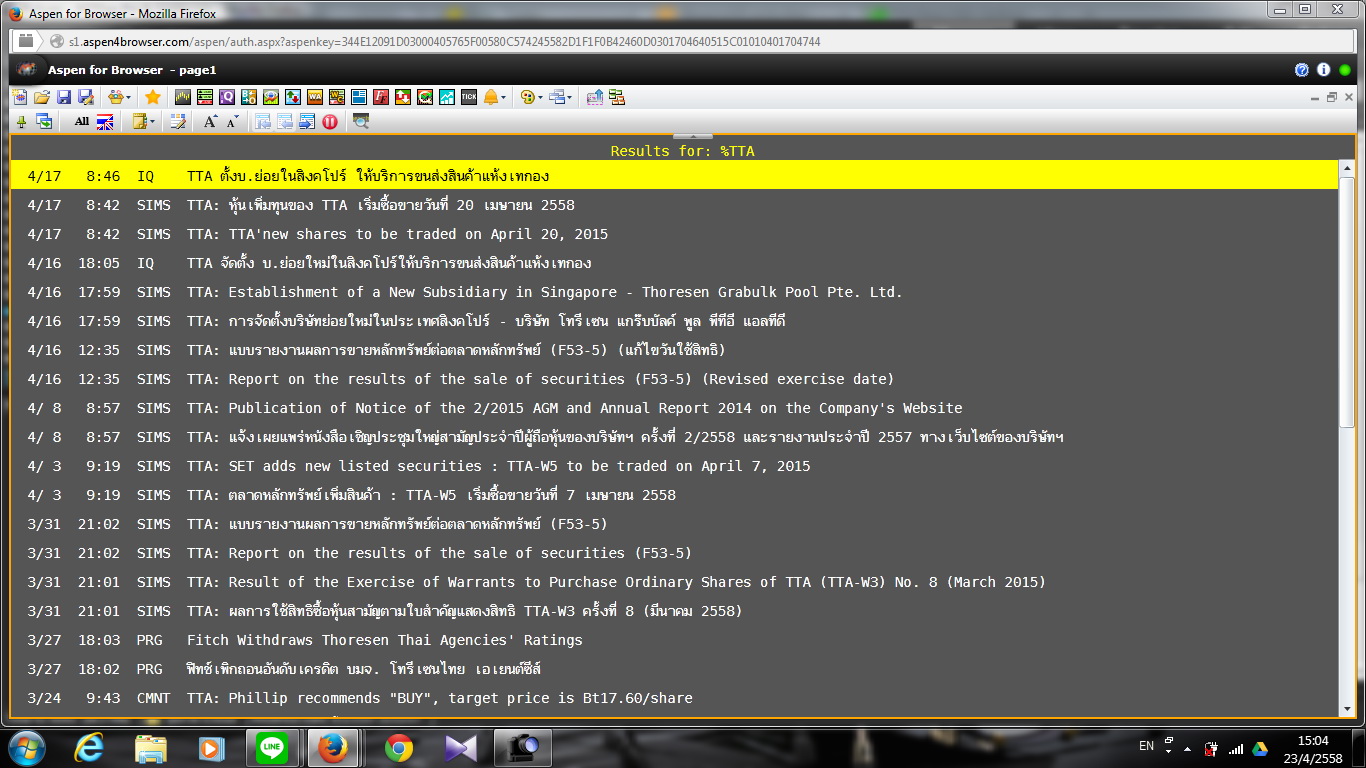
Task: Click the Google Drive tray icon
Action: coord(1260,748)
